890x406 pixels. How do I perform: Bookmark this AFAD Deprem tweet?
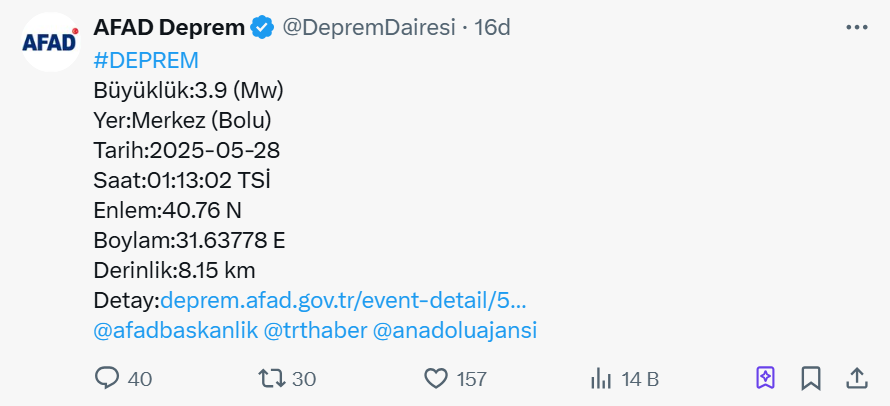[811, 378]
